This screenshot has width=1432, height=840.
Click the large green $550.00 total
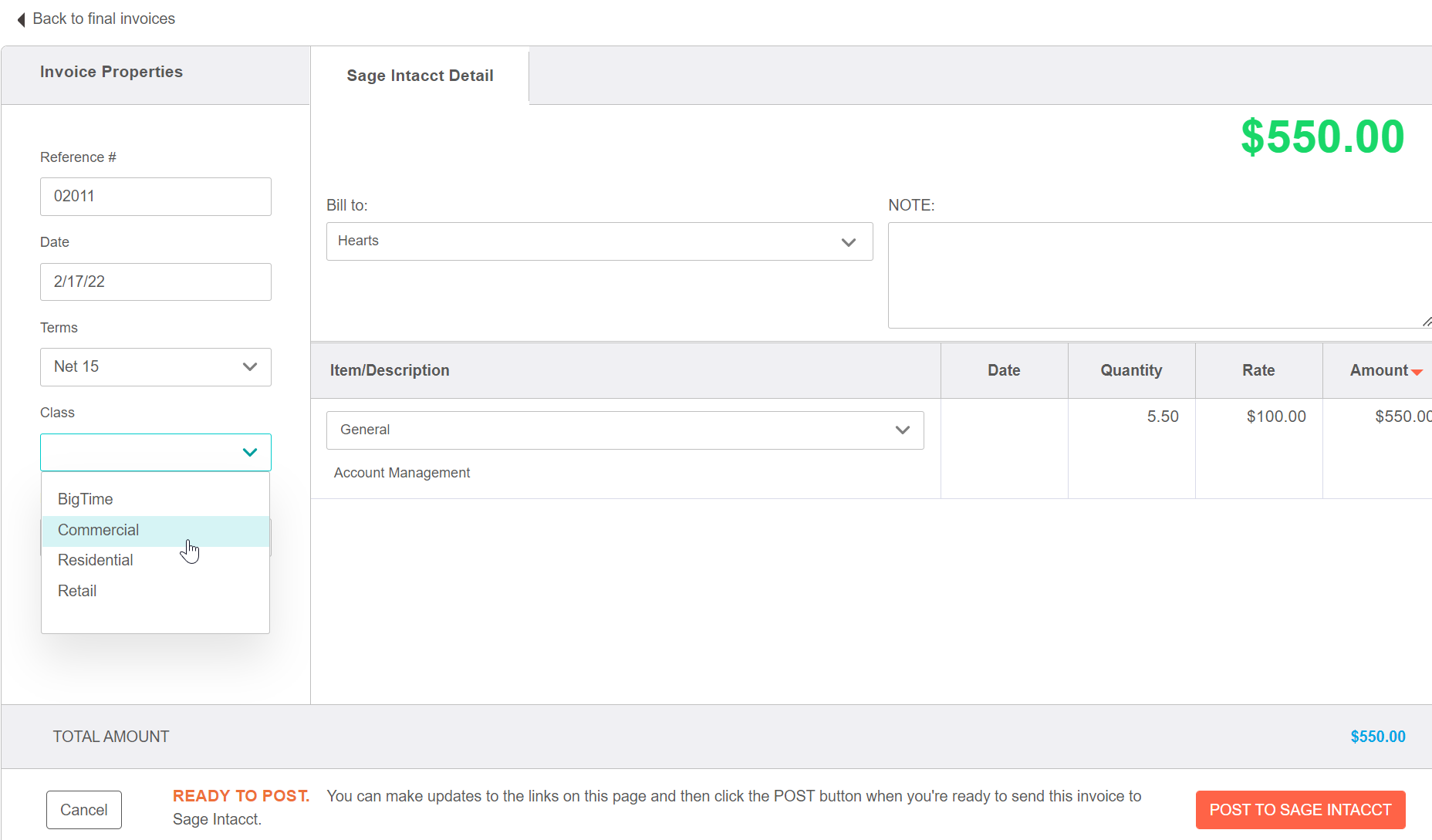1322,137
